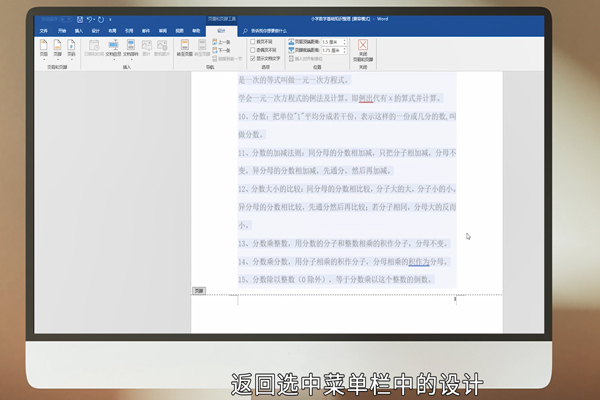The height and width of the screenshot is (400, 600).
Task: Open the 页码 (Page Number) dropdown
Action: (x=71, y=49)
